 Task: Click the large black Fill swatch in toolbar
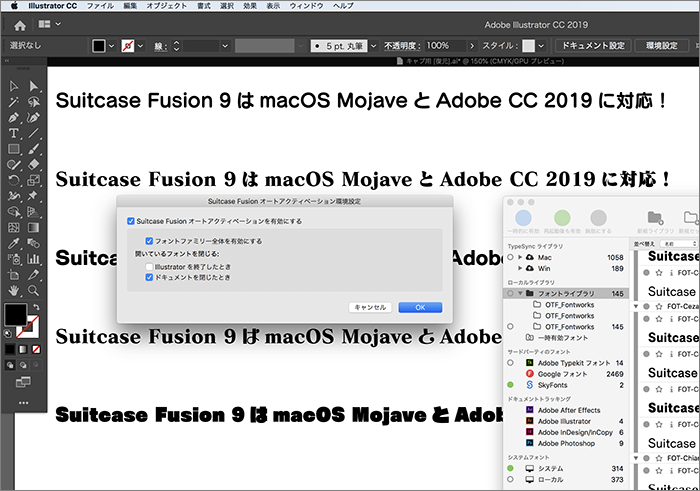coord(16,314)
